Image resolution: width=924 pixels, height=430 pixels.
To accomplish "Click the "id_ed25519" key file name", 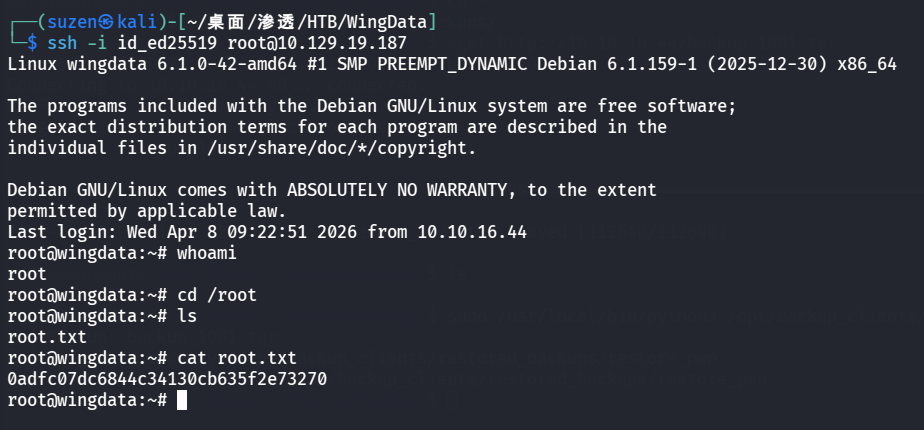I will 148,43.
